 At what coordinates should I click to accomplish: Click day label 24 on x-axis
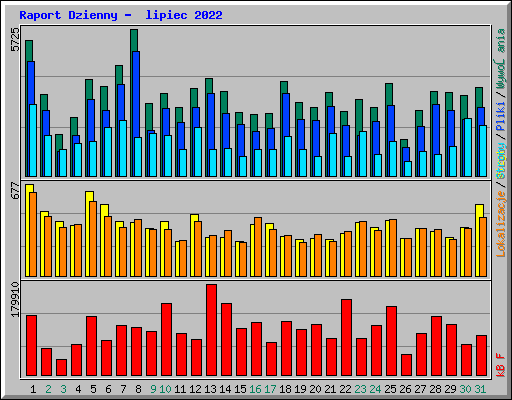375,389
